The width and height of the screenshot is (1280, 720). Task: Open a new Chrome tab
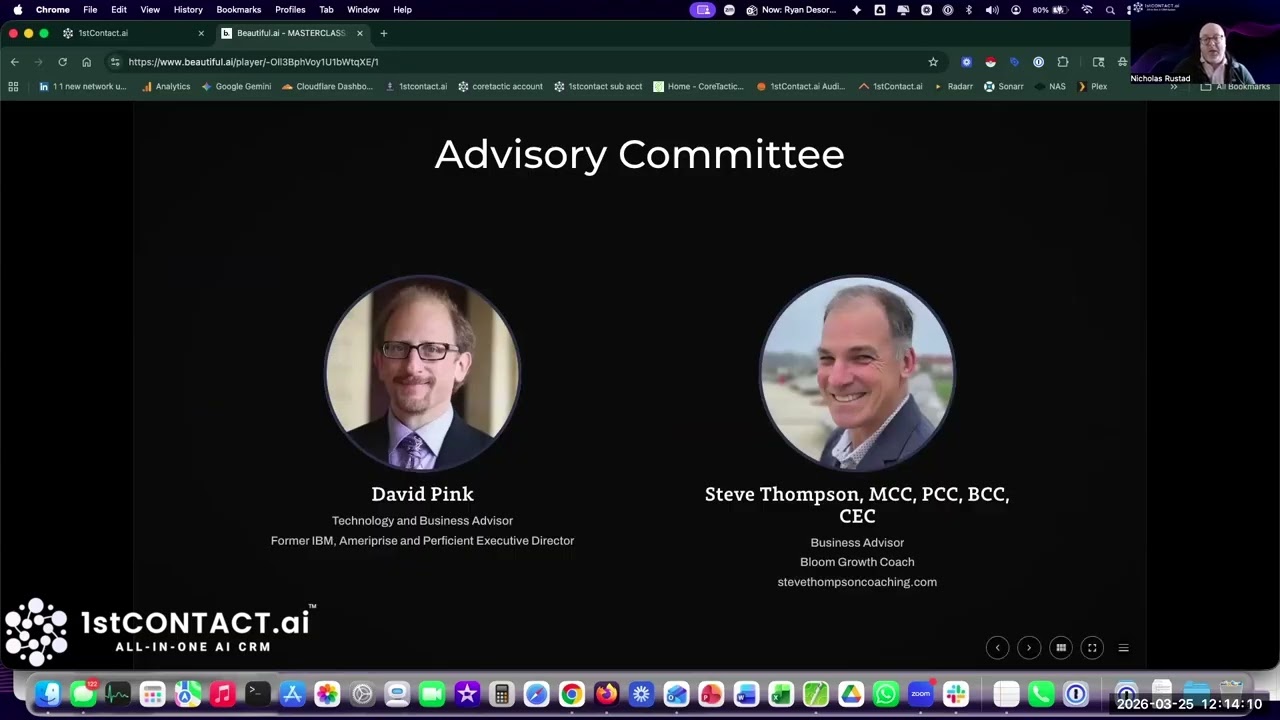point(383,33)
